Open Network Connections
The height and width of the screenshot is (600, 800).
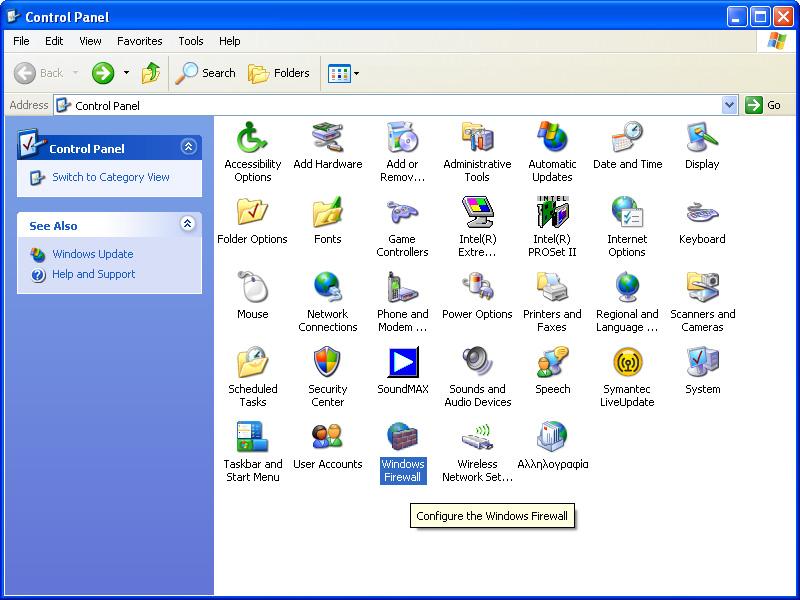tap(328, 302)
